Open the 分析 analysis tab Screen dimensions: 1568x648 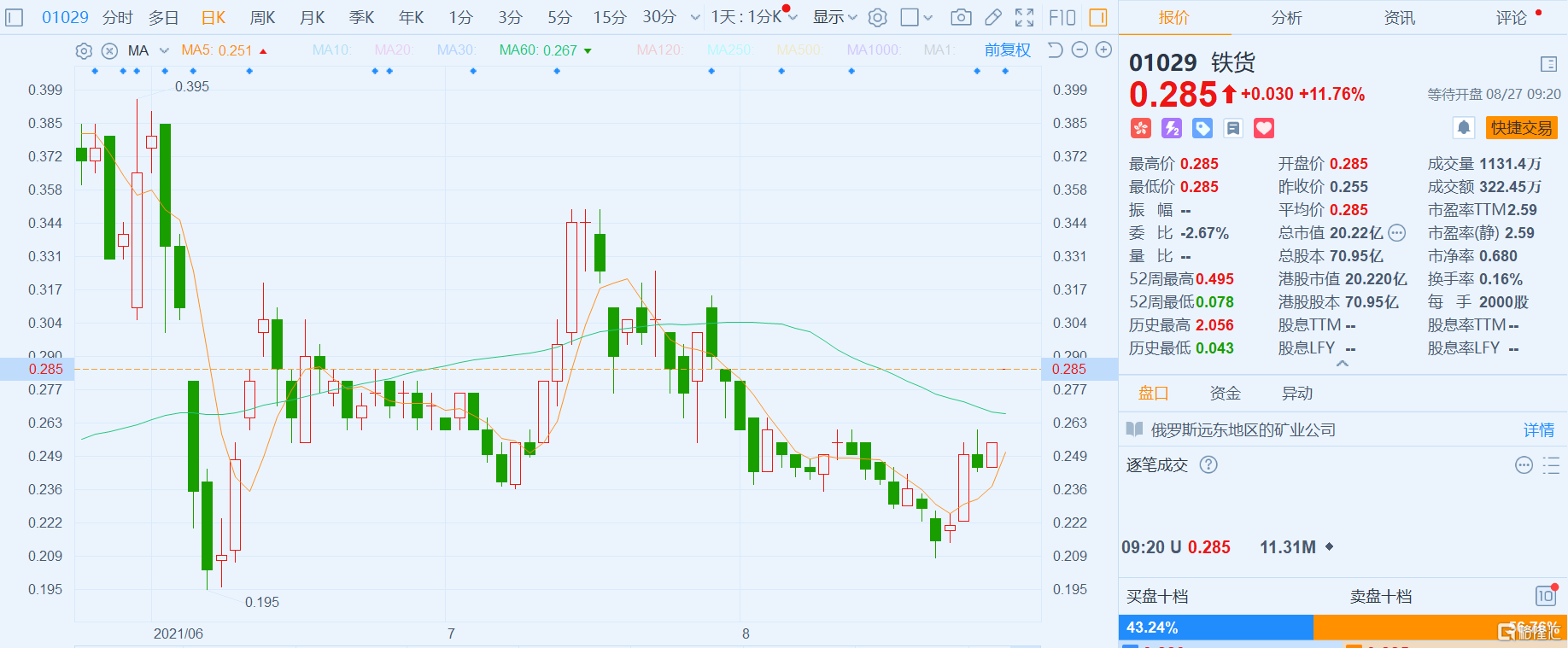click(x=1286, y=18)
